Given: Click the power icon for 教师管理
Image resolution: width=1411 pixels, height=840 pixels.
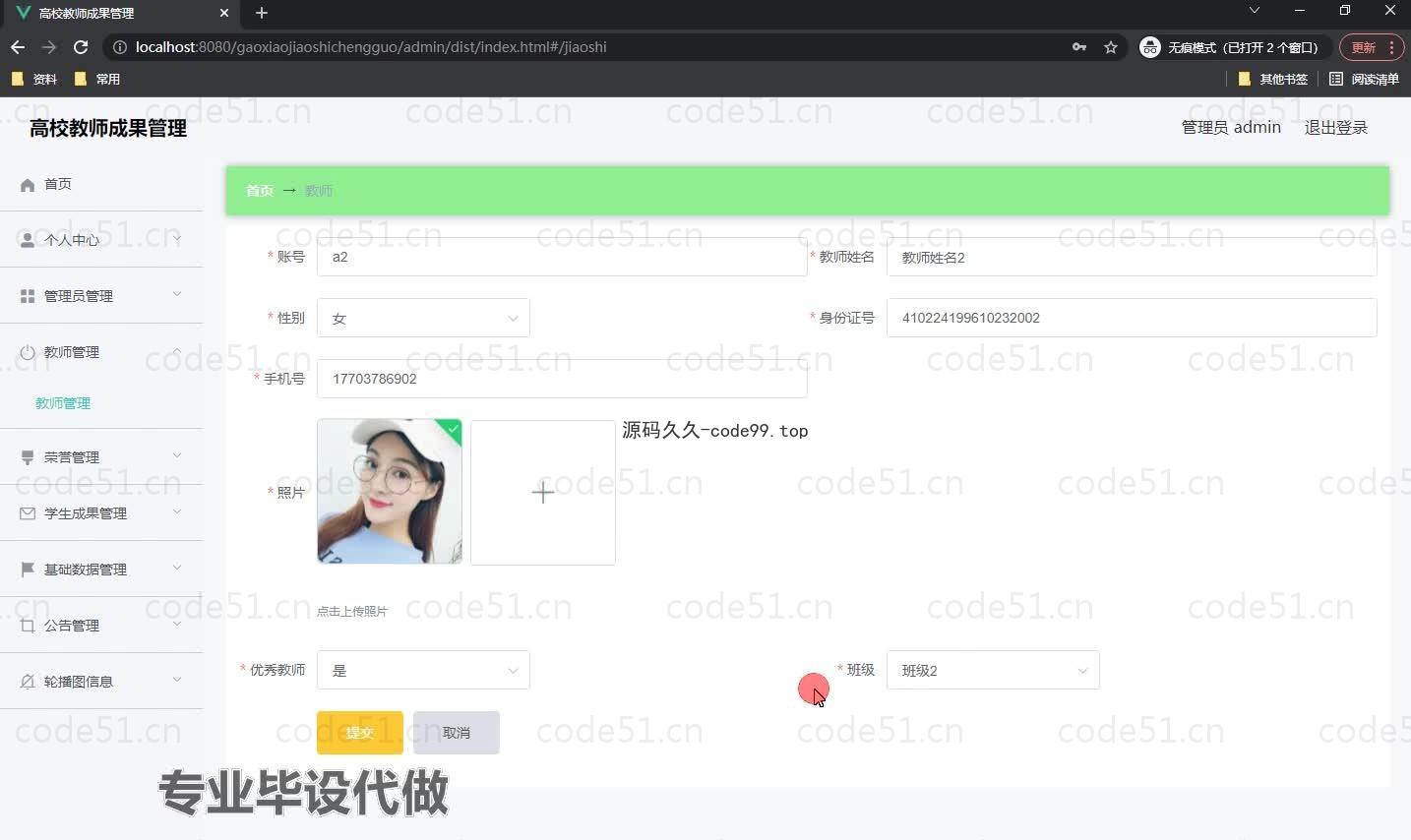Looking at the screenshot, I should pyautogui.click(x=28, y=352).
